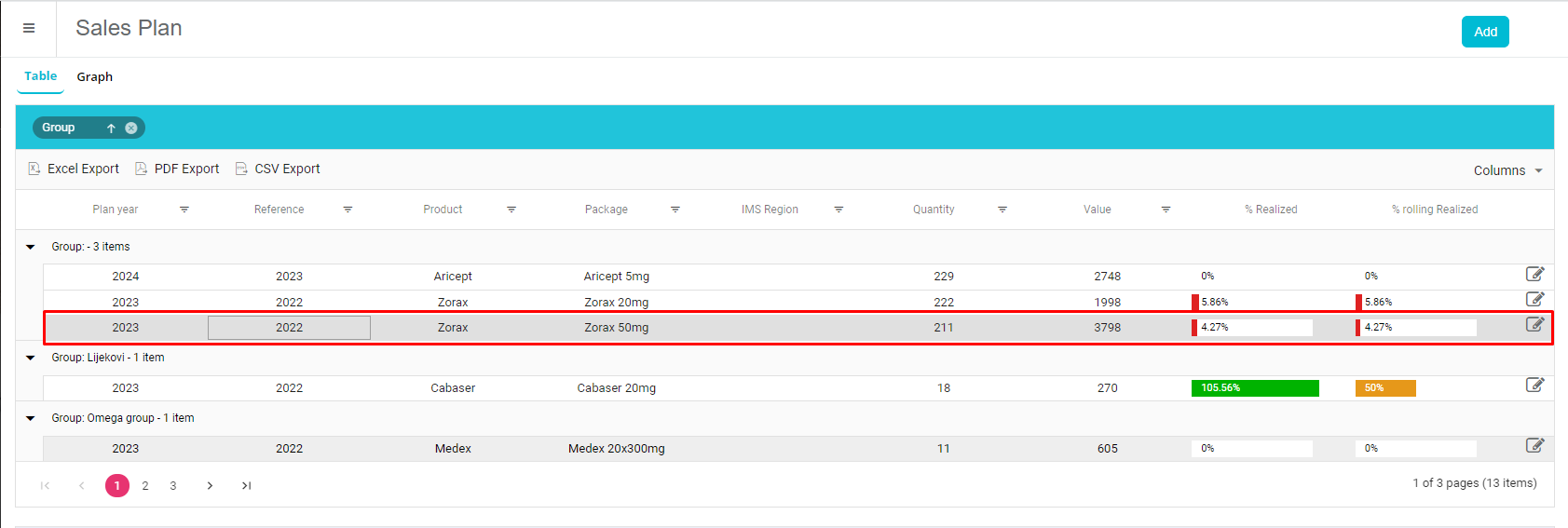
Task: Open filter for Product column
Action: (x=511, y=210)
